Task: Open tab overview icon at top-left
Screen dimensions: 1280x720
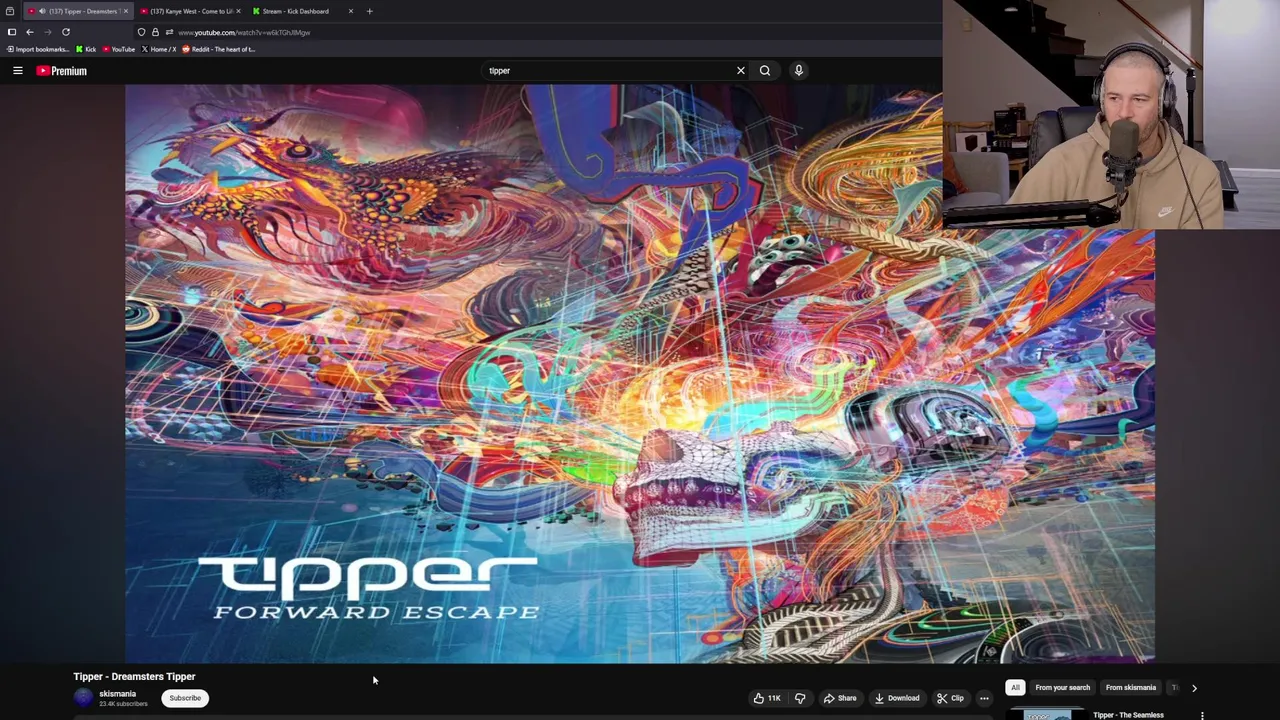Action: tap(10, 11)
